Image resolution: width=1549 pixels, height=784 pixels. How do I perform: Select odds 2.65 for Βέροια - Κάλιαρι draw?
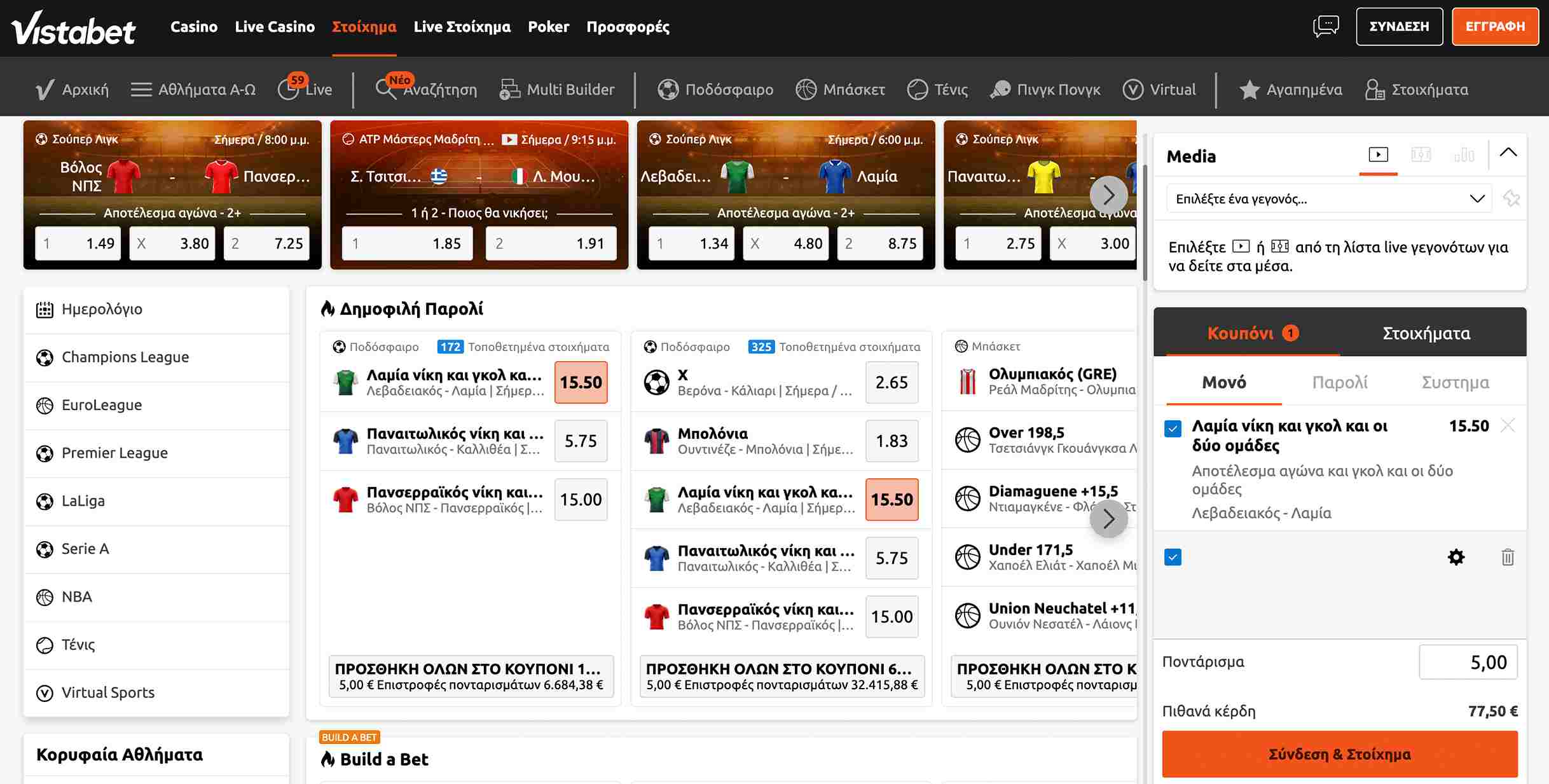pos(892,382)
